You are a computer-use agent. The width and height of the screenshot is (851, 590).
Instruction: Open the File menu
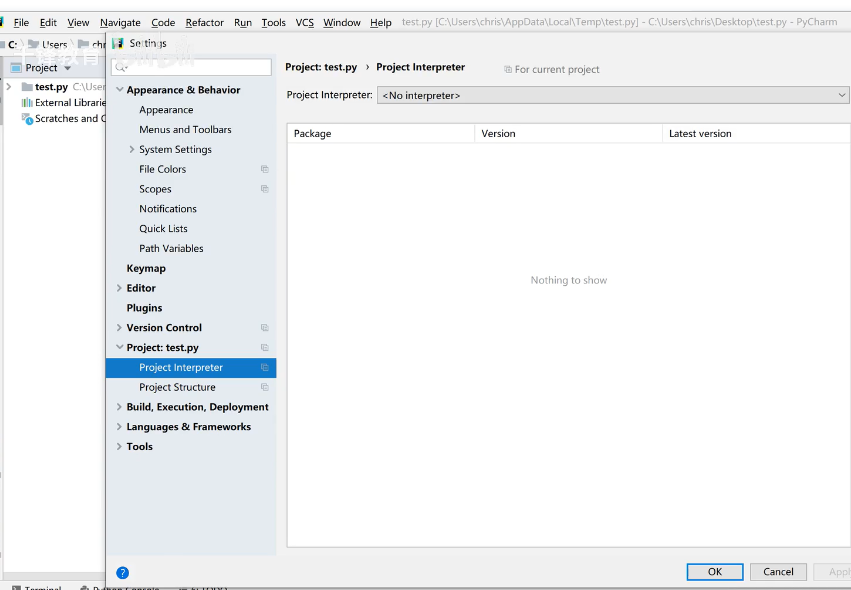[x=21, y=22]
